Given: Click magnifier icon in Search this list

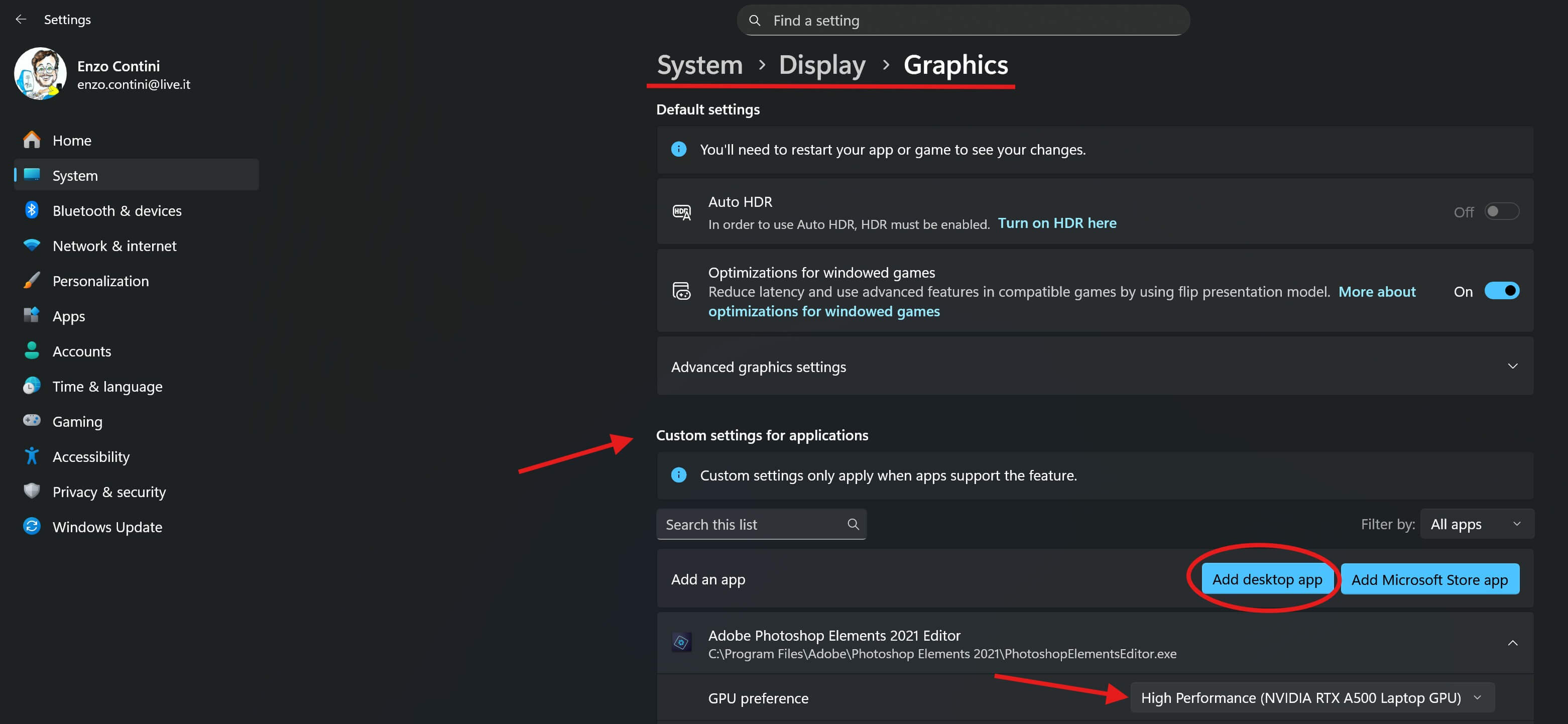Looking at the screenshot, I should coord(853,524).
